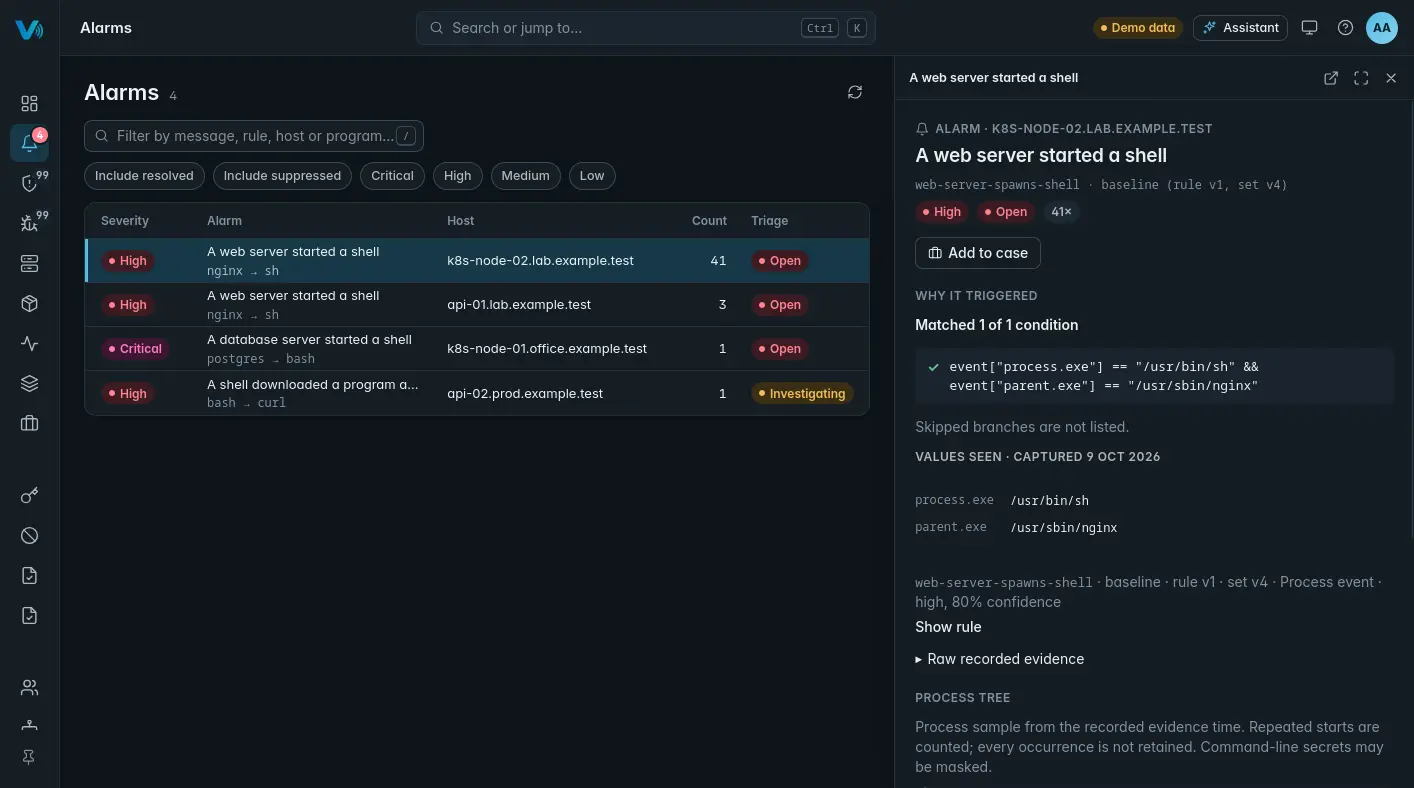This screenshot has width=1414, height=788.
Task: Open the server stack icon in sidebar
Action: 29,264
